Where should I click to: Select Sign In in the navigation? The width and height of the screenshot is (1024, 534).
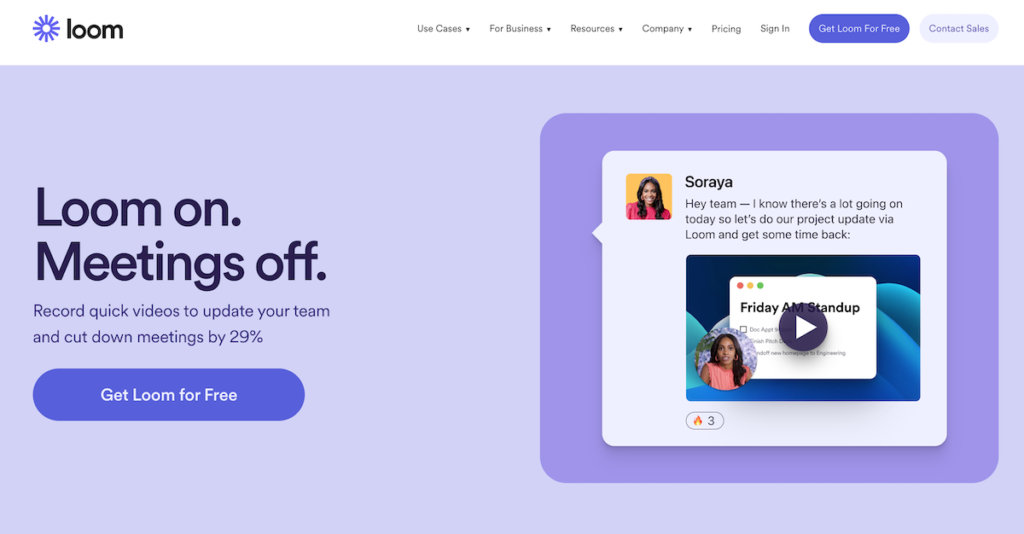click(x=775, y=29)
